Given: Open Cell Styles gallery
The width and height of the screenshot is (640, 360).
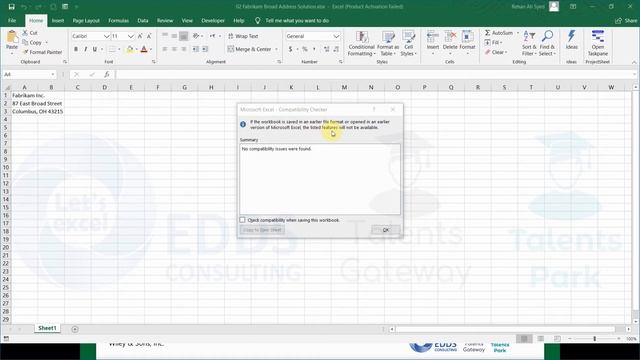Looking at the screenshot, I should point(408,43).
